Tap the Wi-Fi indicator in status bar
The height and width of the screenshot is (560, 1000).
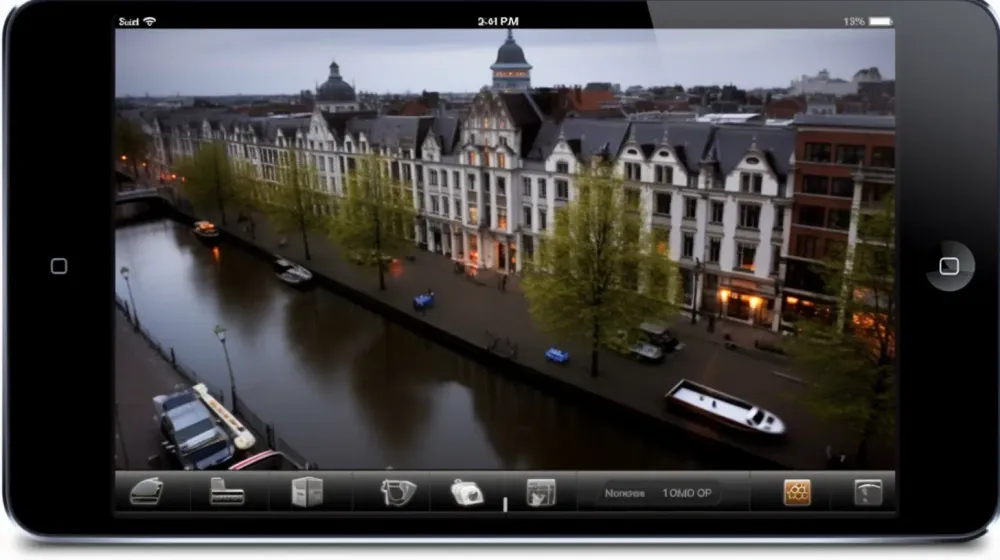point(150,22)
